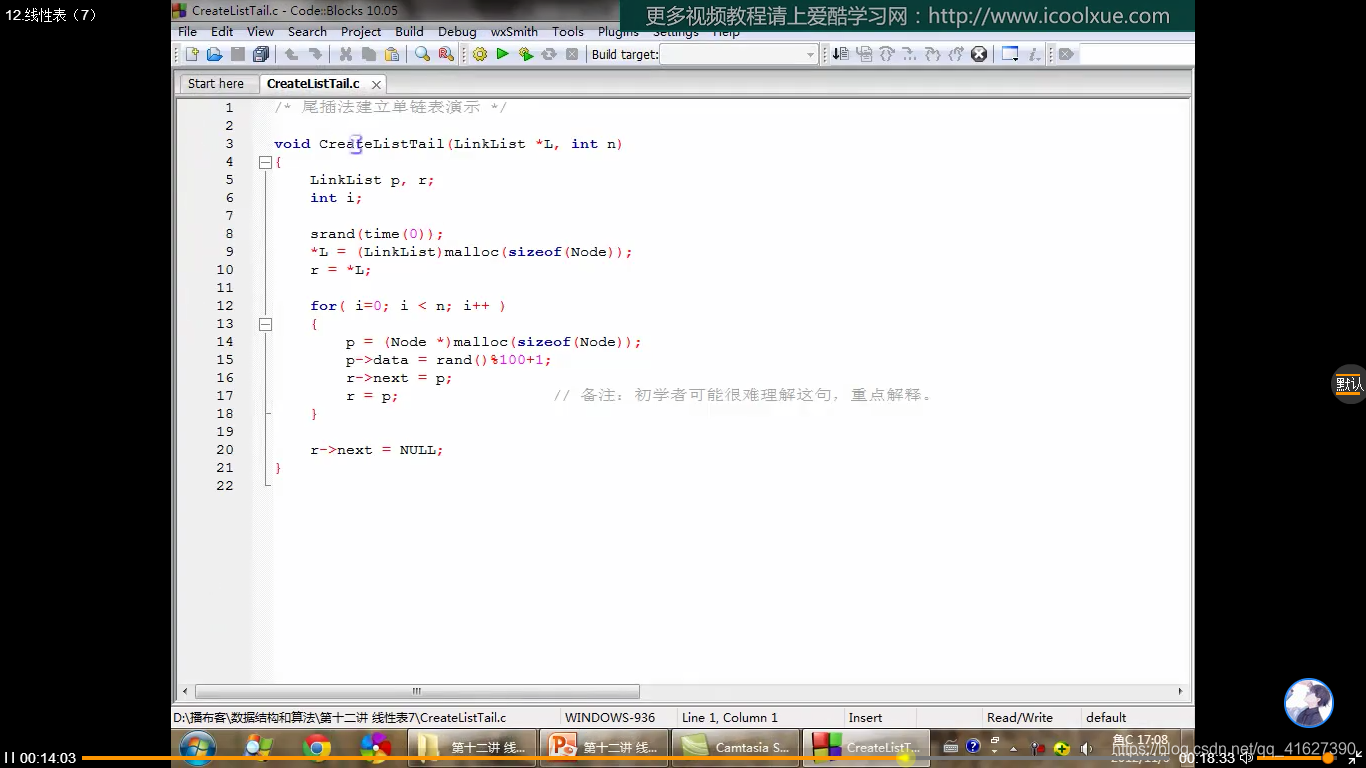Click the WINDOWS-936 encoding status entry

pos(610,717)
